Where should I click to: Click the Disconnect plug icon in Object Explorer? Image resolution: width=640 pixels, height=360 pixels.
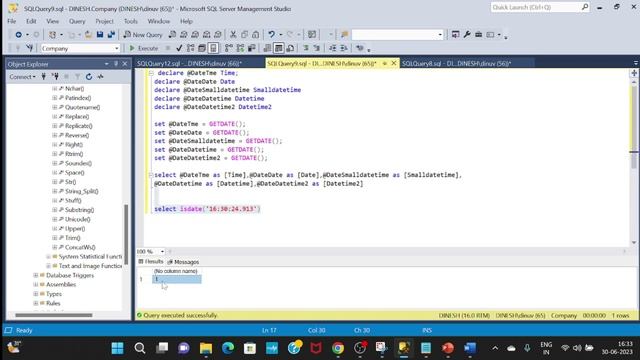point(55,77)
